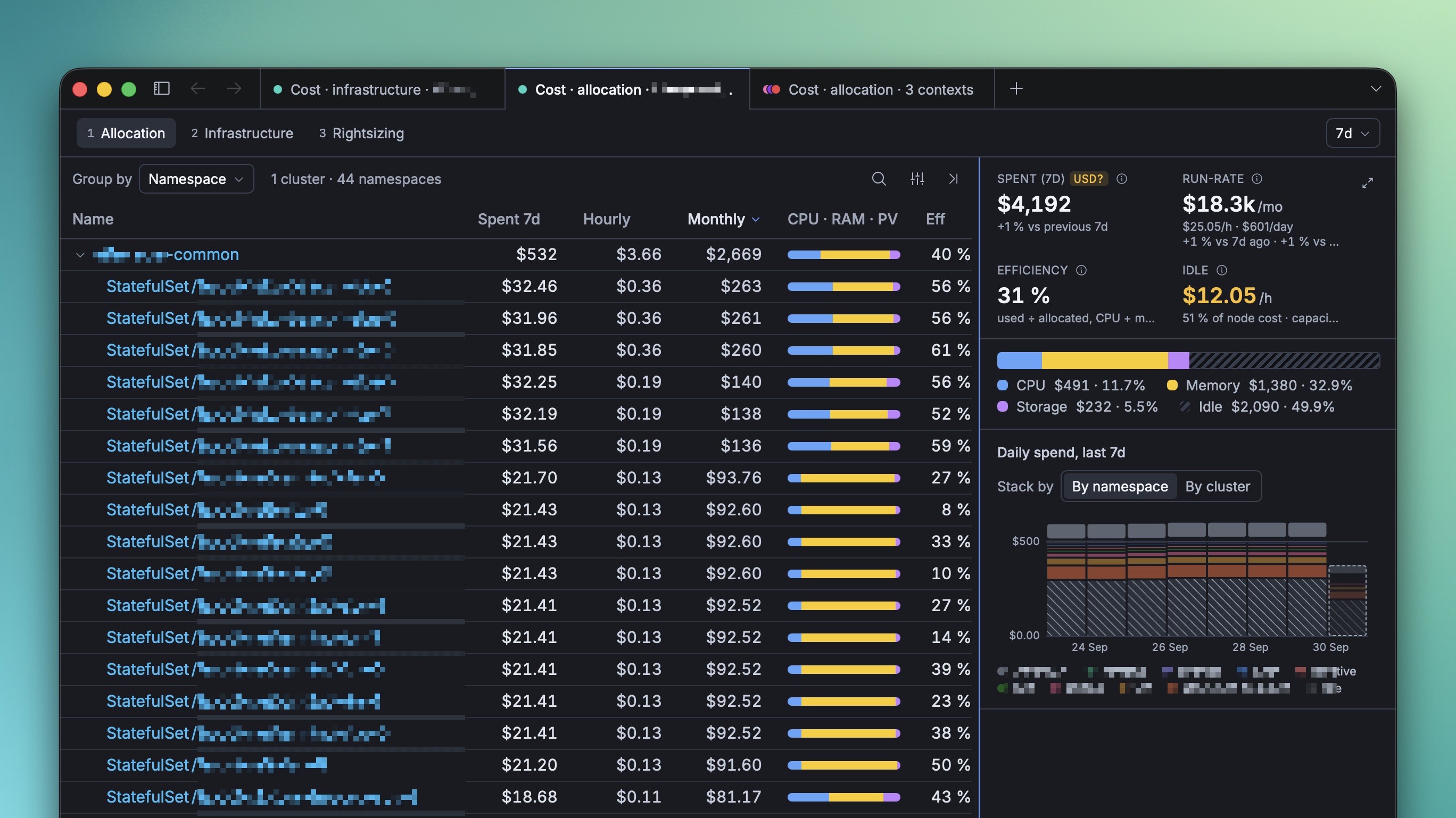1456x818 pixels.
Task: Sort by Eff column header
Action: tap(935, 219)
